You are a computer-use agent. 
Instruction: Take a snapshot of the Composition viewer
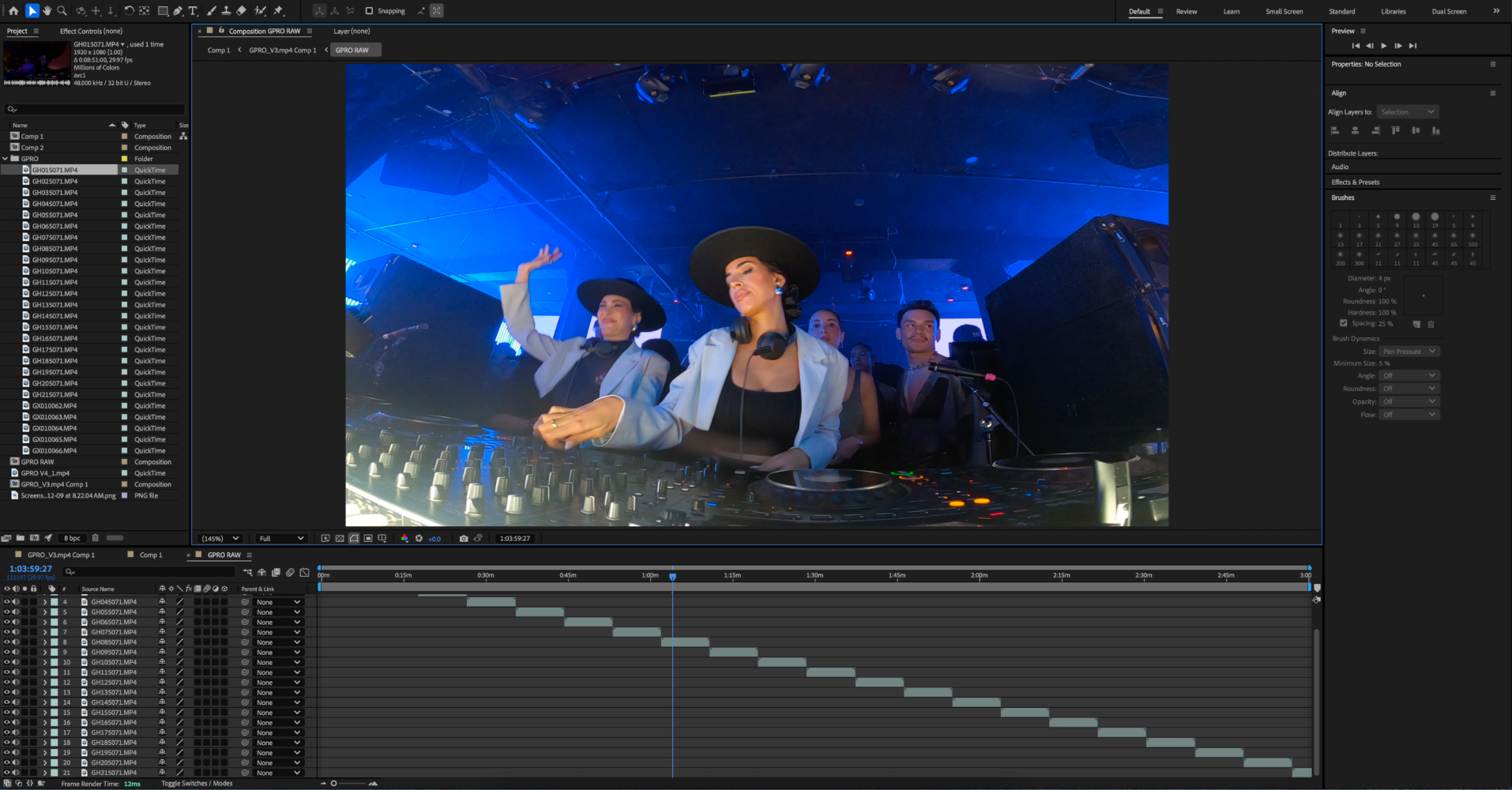click(x=464, y=538)
